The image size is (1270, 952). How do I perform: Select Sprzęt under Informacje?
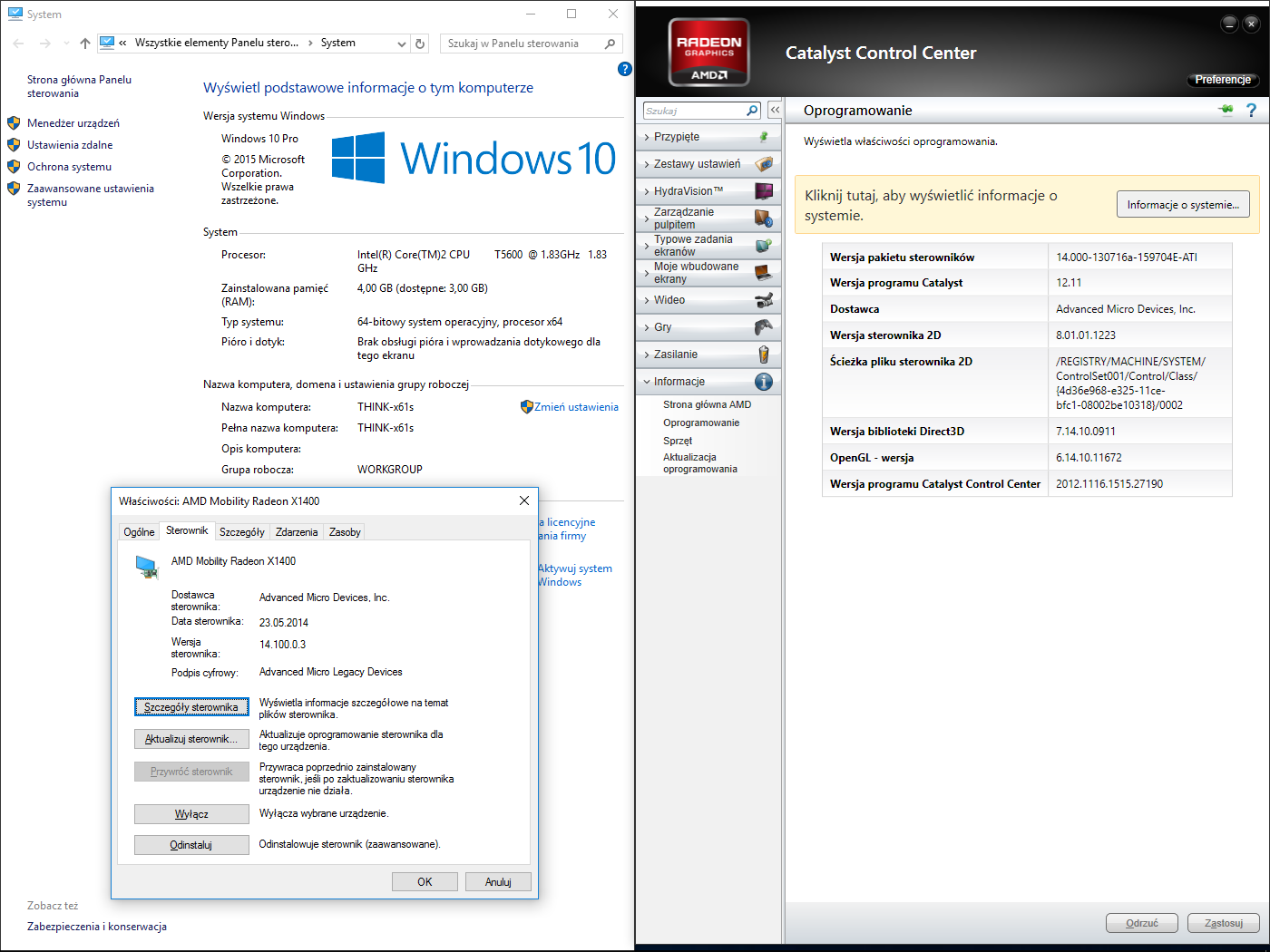tap(678, 441)
